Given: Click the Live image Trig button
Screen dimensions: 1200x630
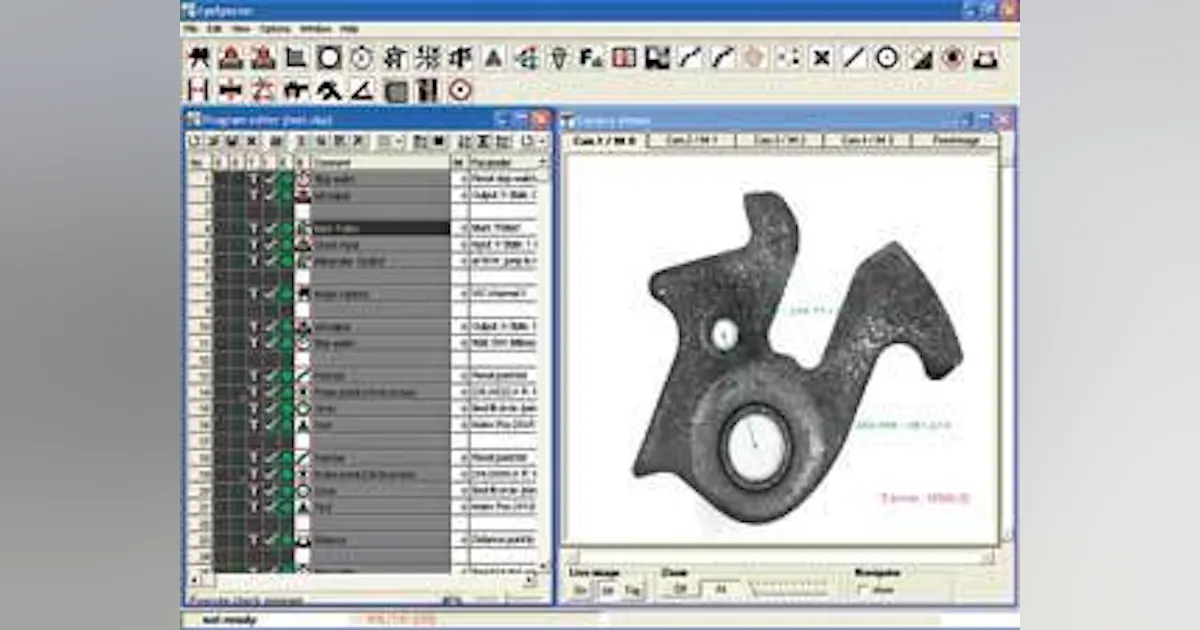Looking at the screenshot, I should coord(631,590).
